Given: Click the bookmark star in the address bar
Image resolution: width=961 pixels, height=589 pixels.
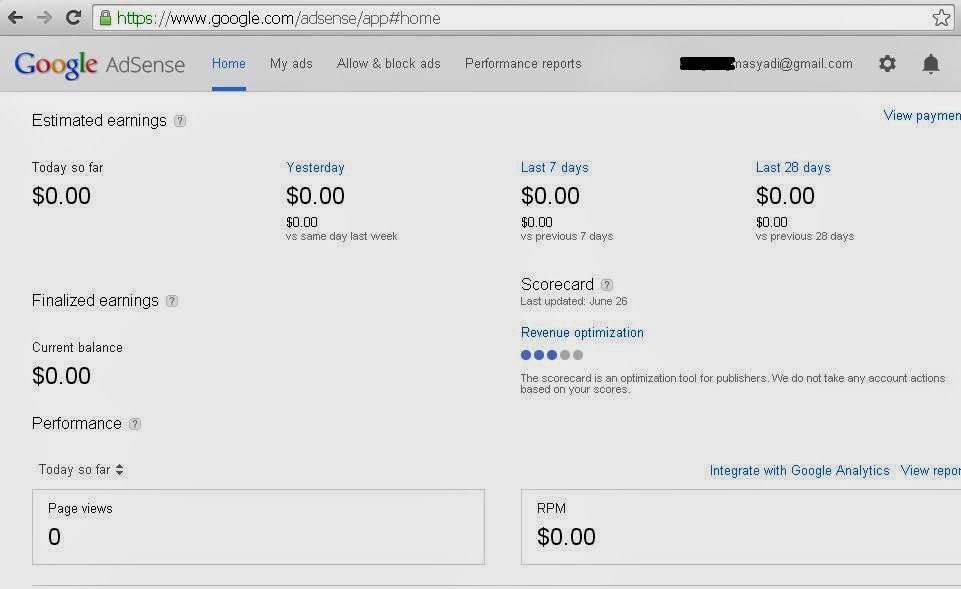Looking at the screenshot, I should (940, 17).
